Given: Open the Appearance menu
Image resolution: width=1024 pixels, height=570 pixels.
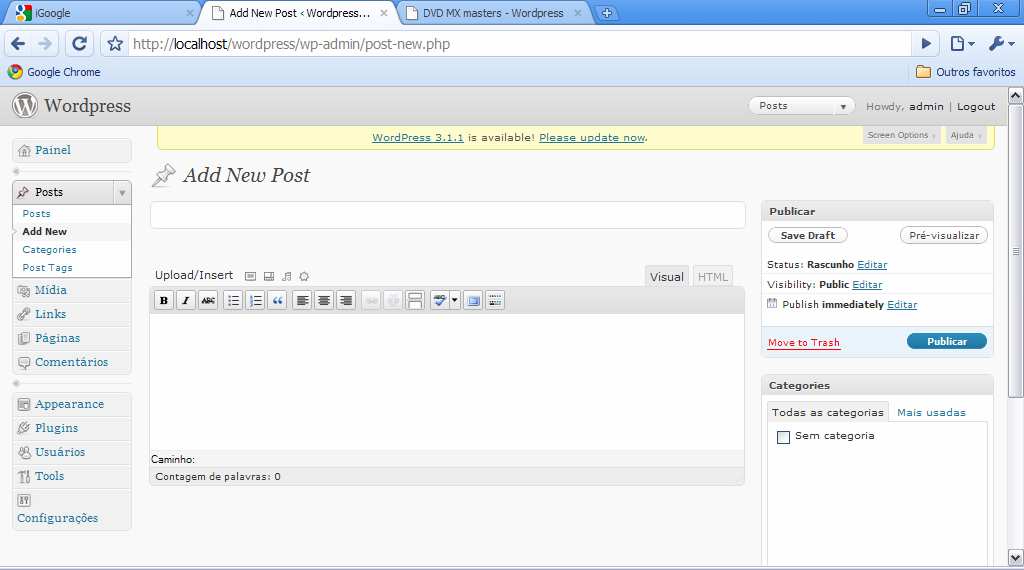Looking at the screenshot, I should tap(69, 404).
